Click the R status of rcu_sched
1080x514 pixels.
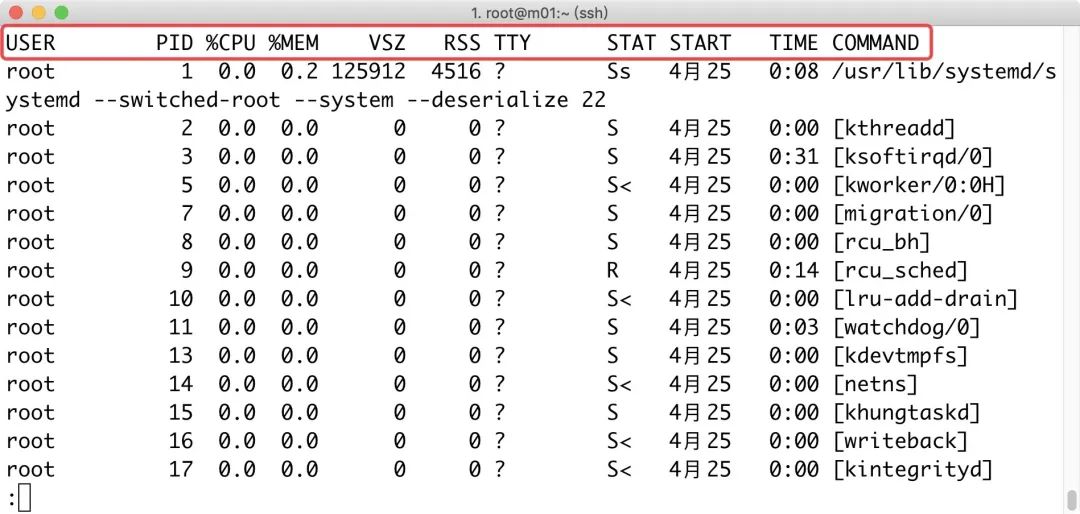pyautogui.click(x=612, y=270)
